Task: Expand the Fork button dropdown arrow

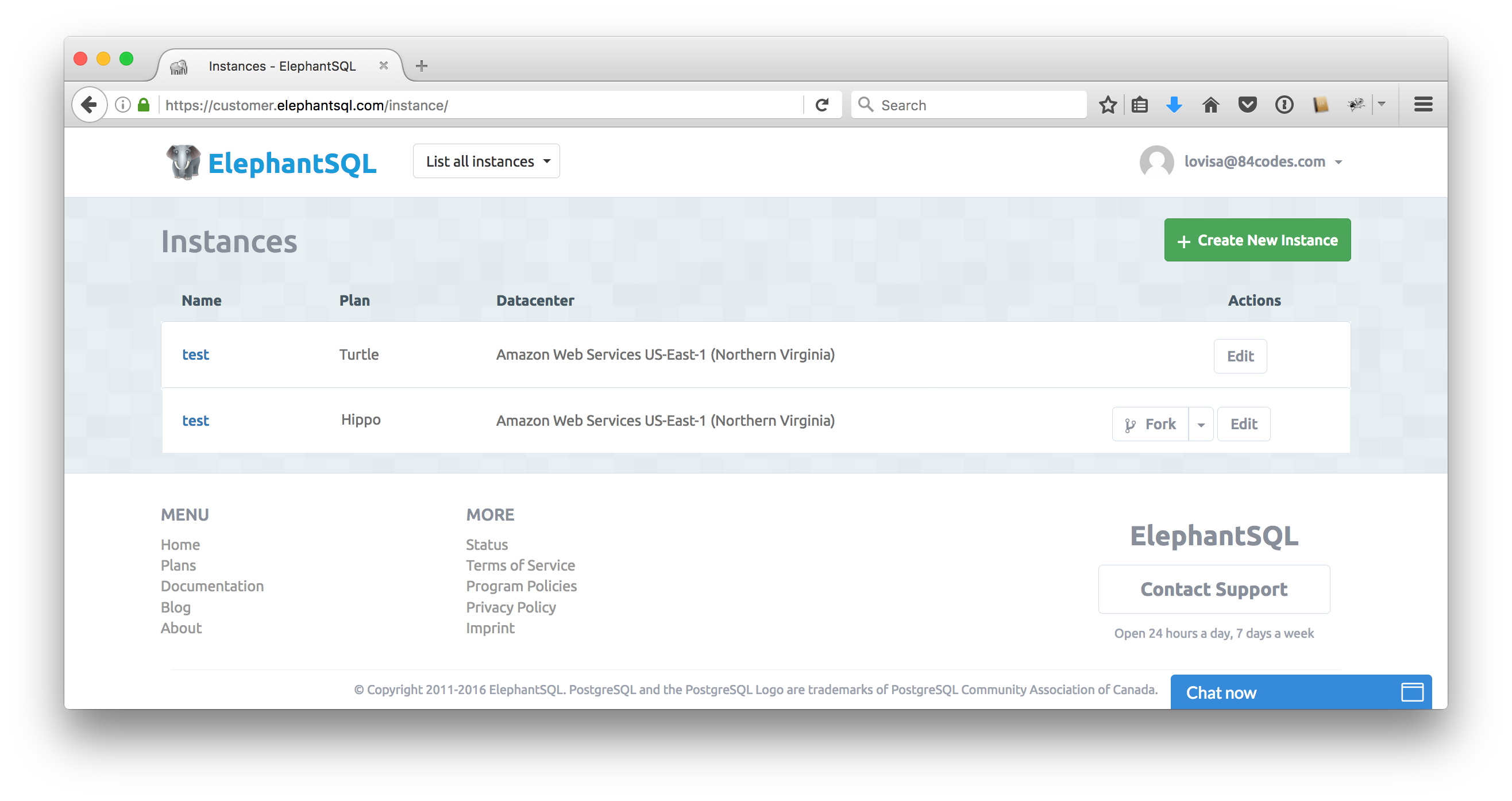Action: click(x=1201, y=423)
